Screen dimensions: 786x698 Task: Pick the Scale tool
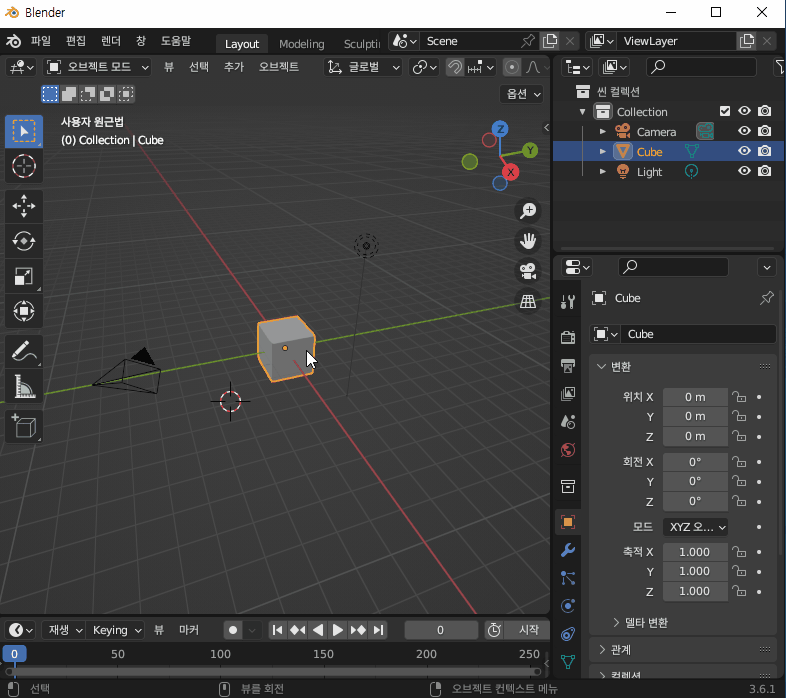tap(24, 276)
